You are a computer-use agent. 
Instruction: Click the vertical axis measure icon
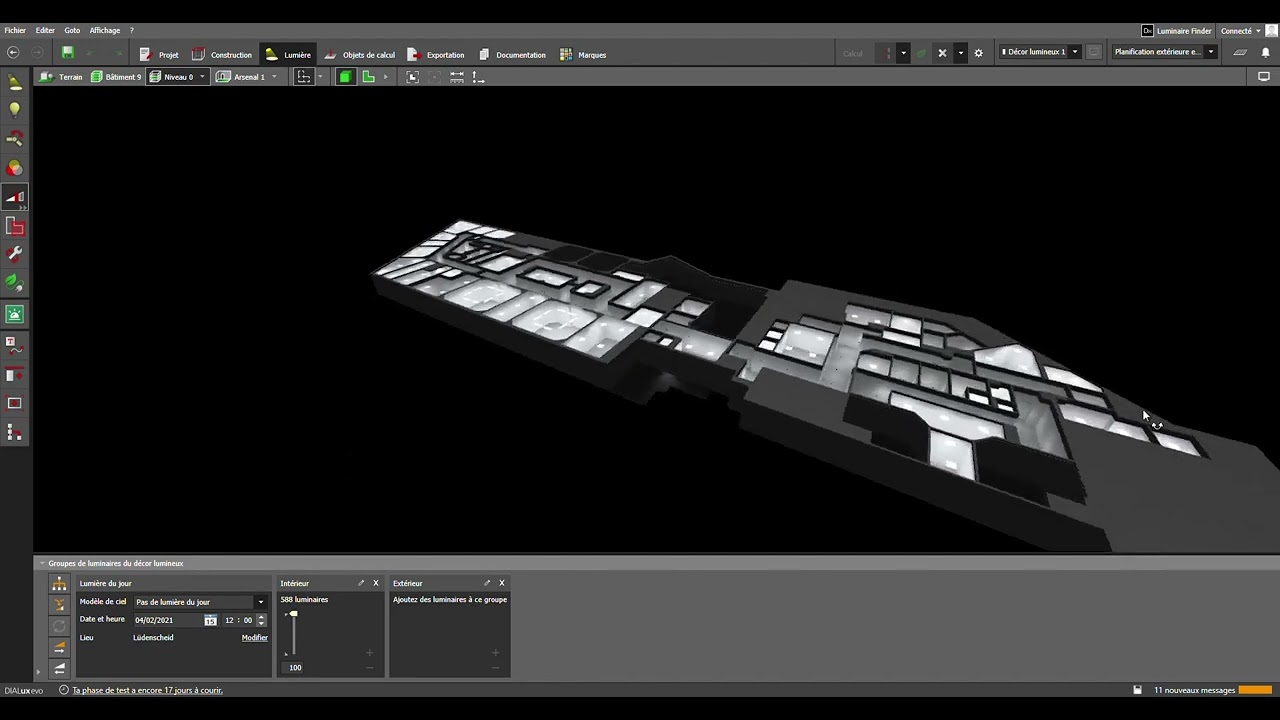pos(478,77)
